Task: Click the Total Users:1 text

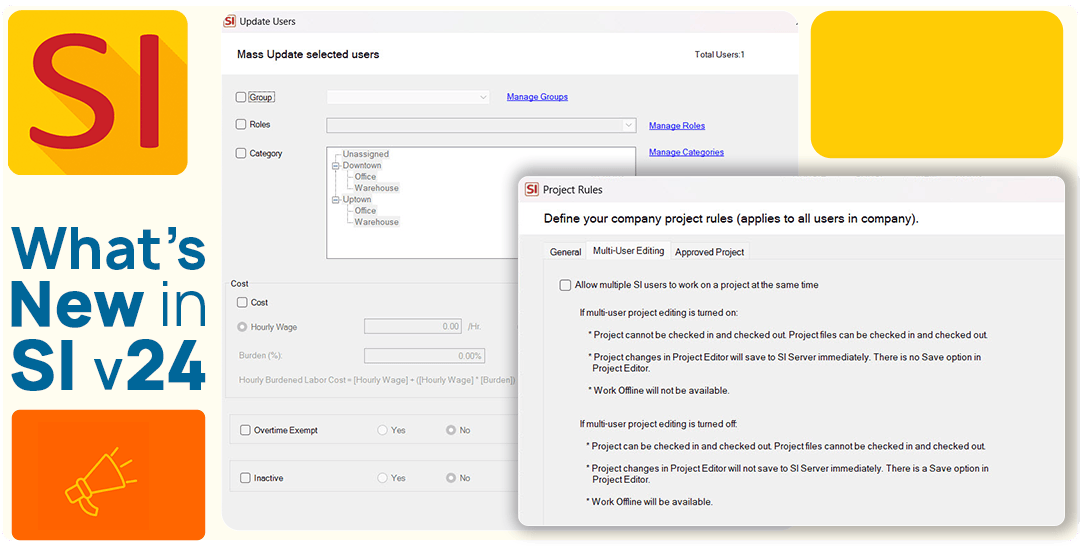Action: [x=720, y=54]
